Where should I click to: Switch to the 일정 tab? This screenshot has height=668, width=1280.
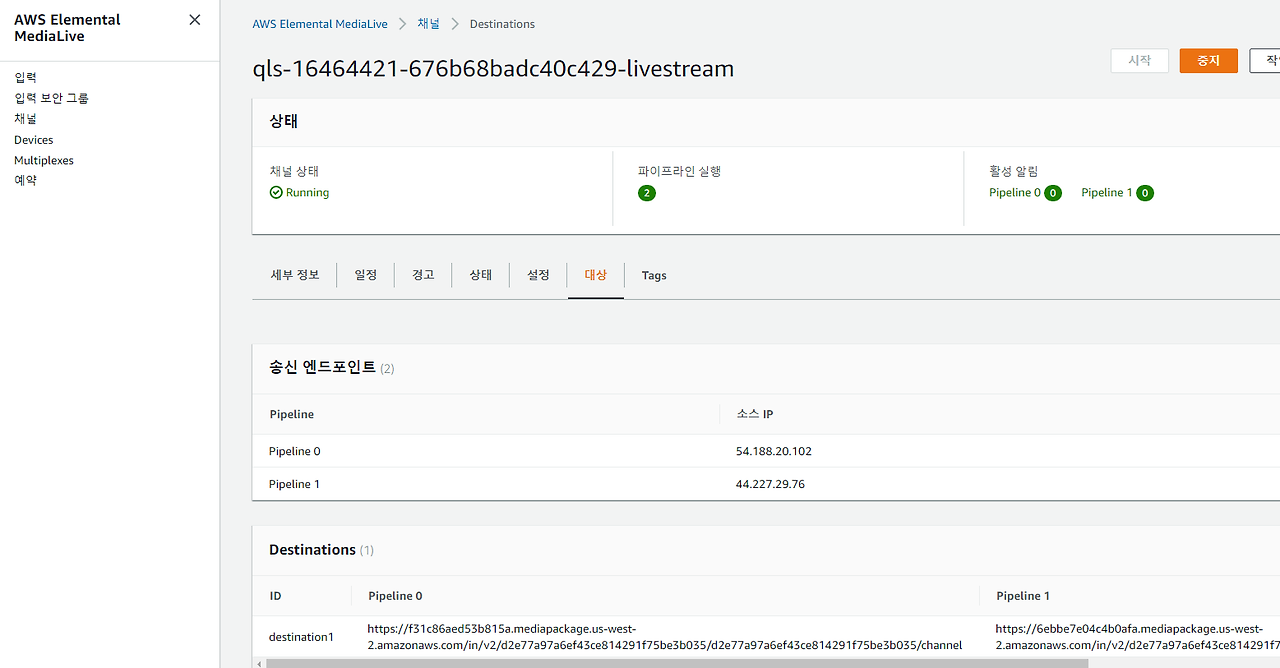pyautogui.click(x=366, y=275)
